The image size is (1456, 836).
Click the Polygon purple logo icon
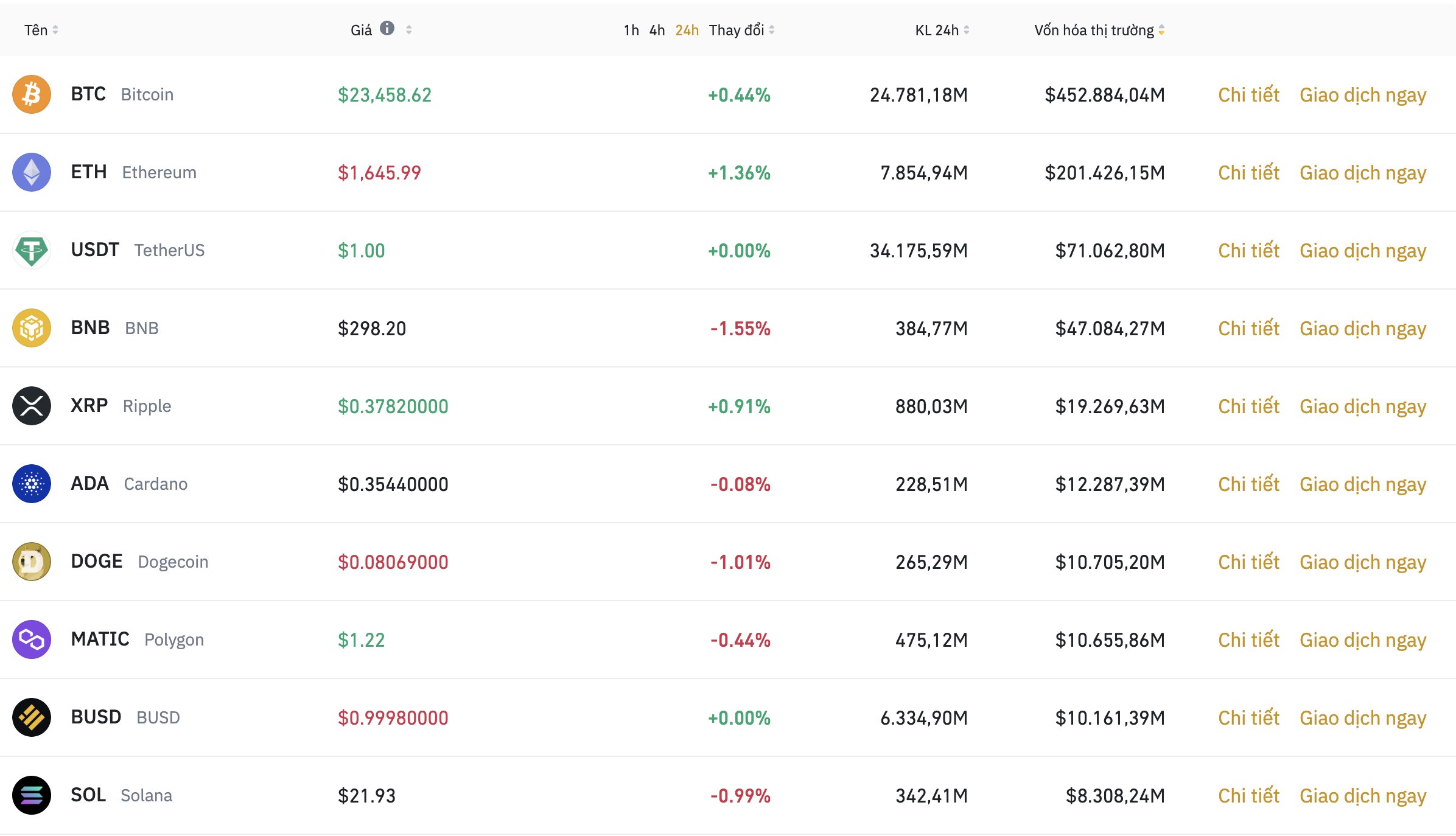(32, 639)
